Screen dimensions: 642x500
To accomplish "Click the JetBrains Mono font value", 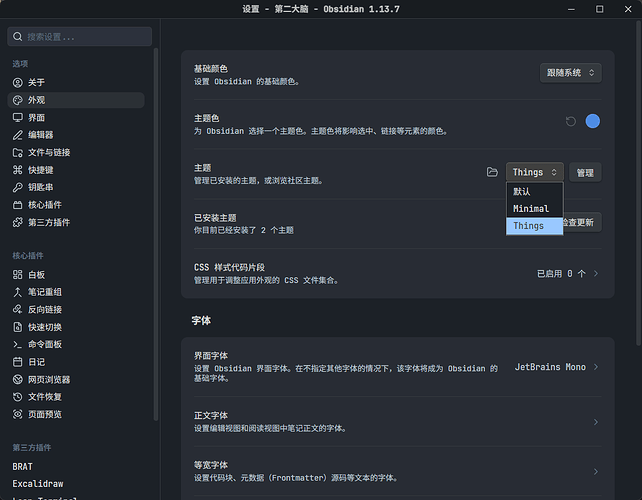I will (x=550, y=367).
